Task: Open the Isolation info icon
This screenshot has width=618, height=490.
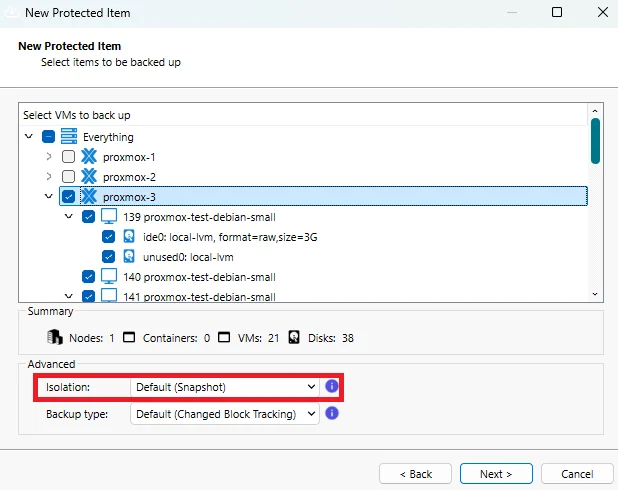Action: (x=333, y=386)
